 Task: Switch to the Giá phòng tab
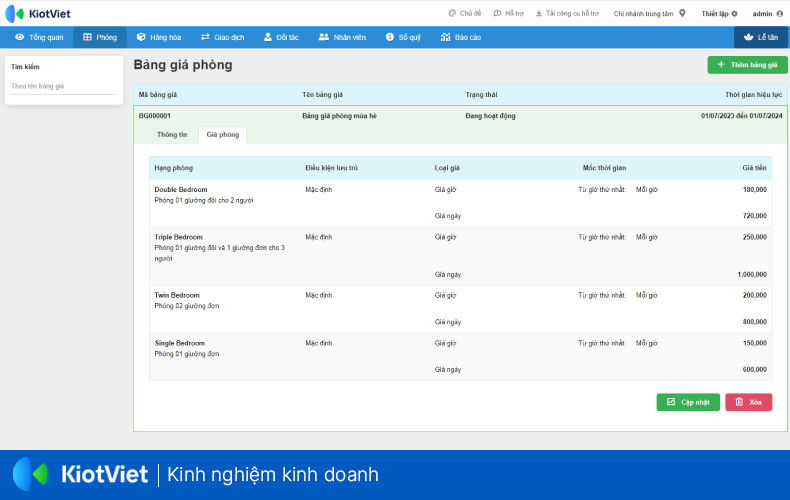(223, 135)
